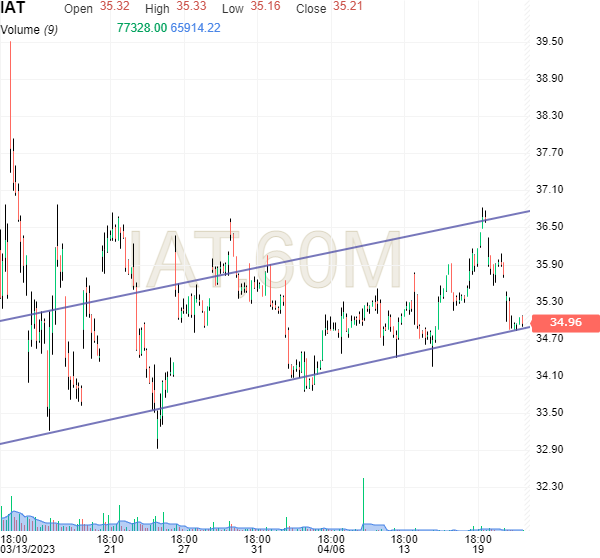The height and width of the screenshot is (558, 600).
Task: Click the Open price value 35.32
Action: point(106,9)
